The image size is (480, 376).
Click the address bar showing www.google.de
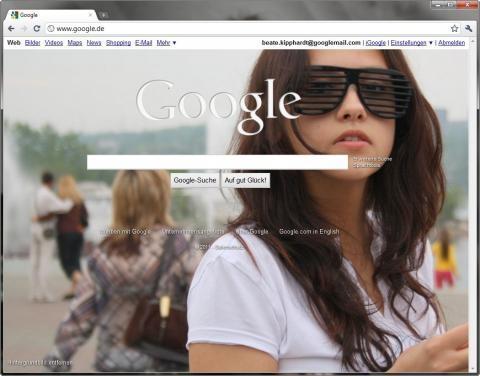[x=247, y=29]
